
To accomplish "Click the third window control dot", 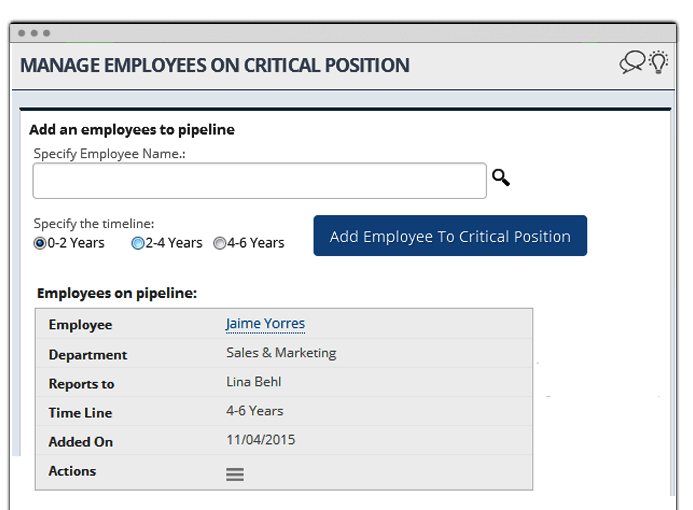I will [46, 33].
